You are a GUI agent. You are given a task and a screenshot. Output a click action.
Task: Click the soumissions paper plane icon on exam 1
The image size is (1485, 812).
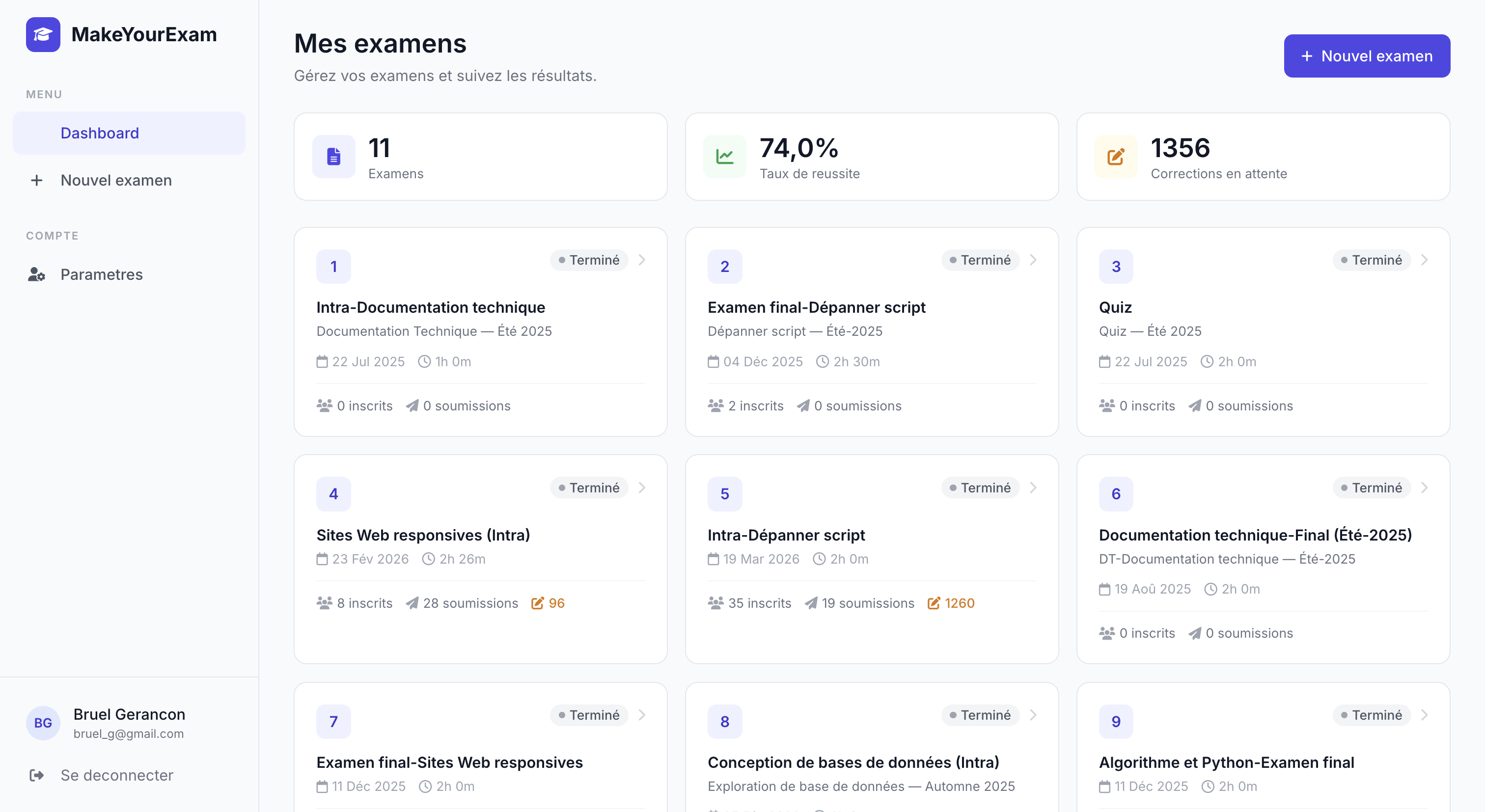[x=412, y=406]
